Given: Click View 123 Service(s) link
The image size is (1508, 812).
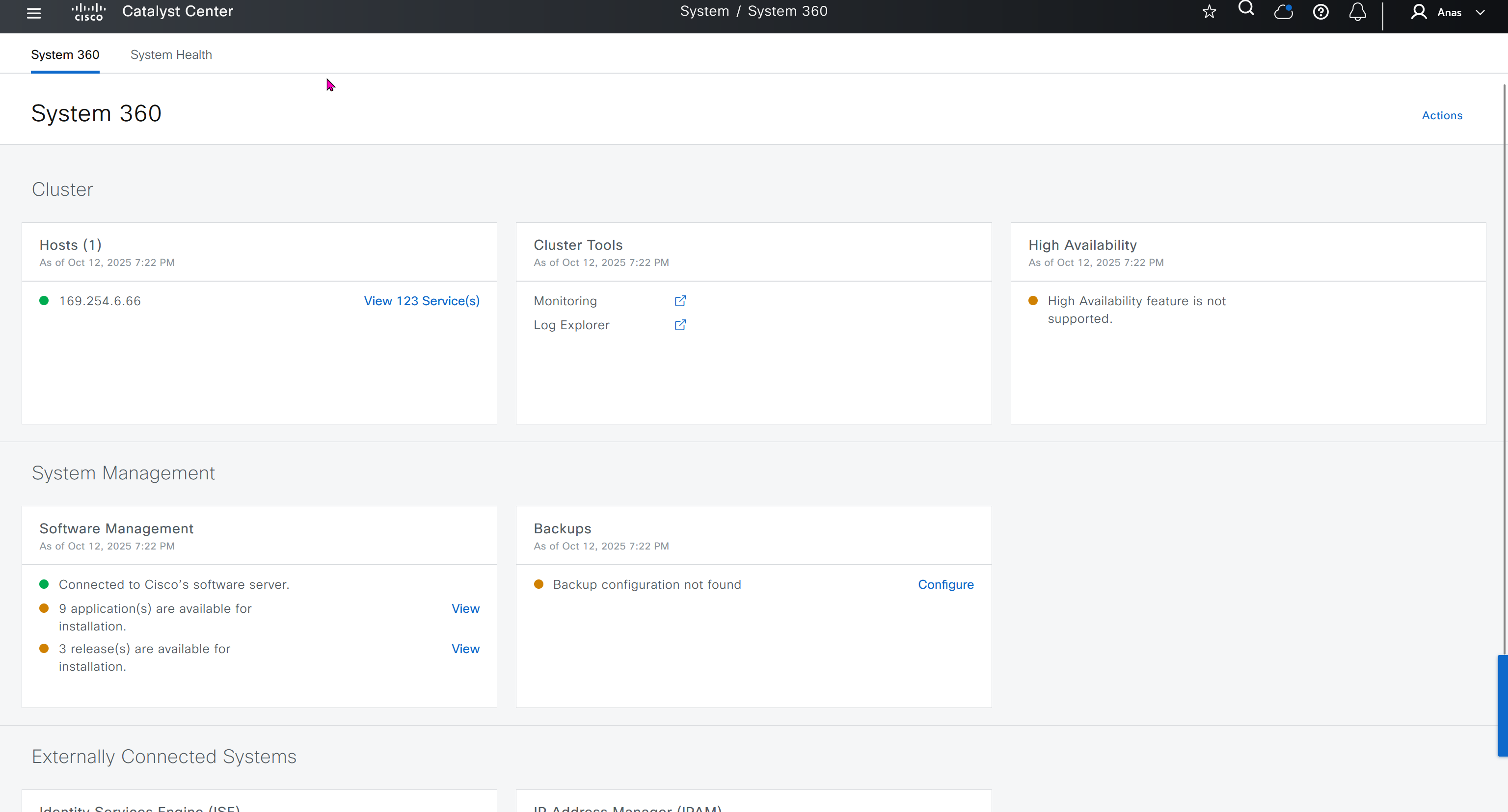Looking at the screenshot, I should coord(422,301).
